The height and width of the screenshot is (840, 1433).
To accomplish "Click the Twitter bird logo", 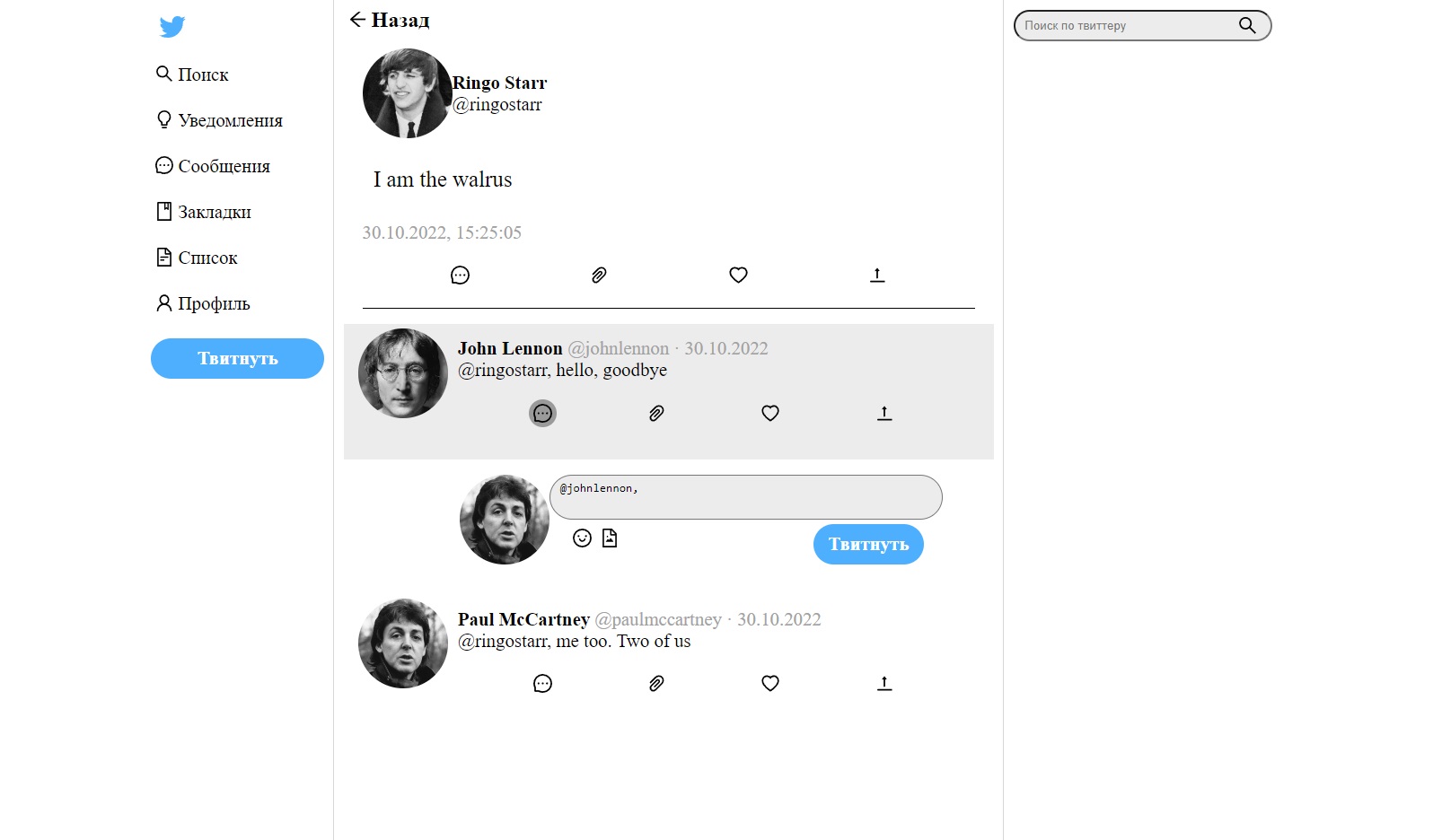I will click(x=171, y=27).
